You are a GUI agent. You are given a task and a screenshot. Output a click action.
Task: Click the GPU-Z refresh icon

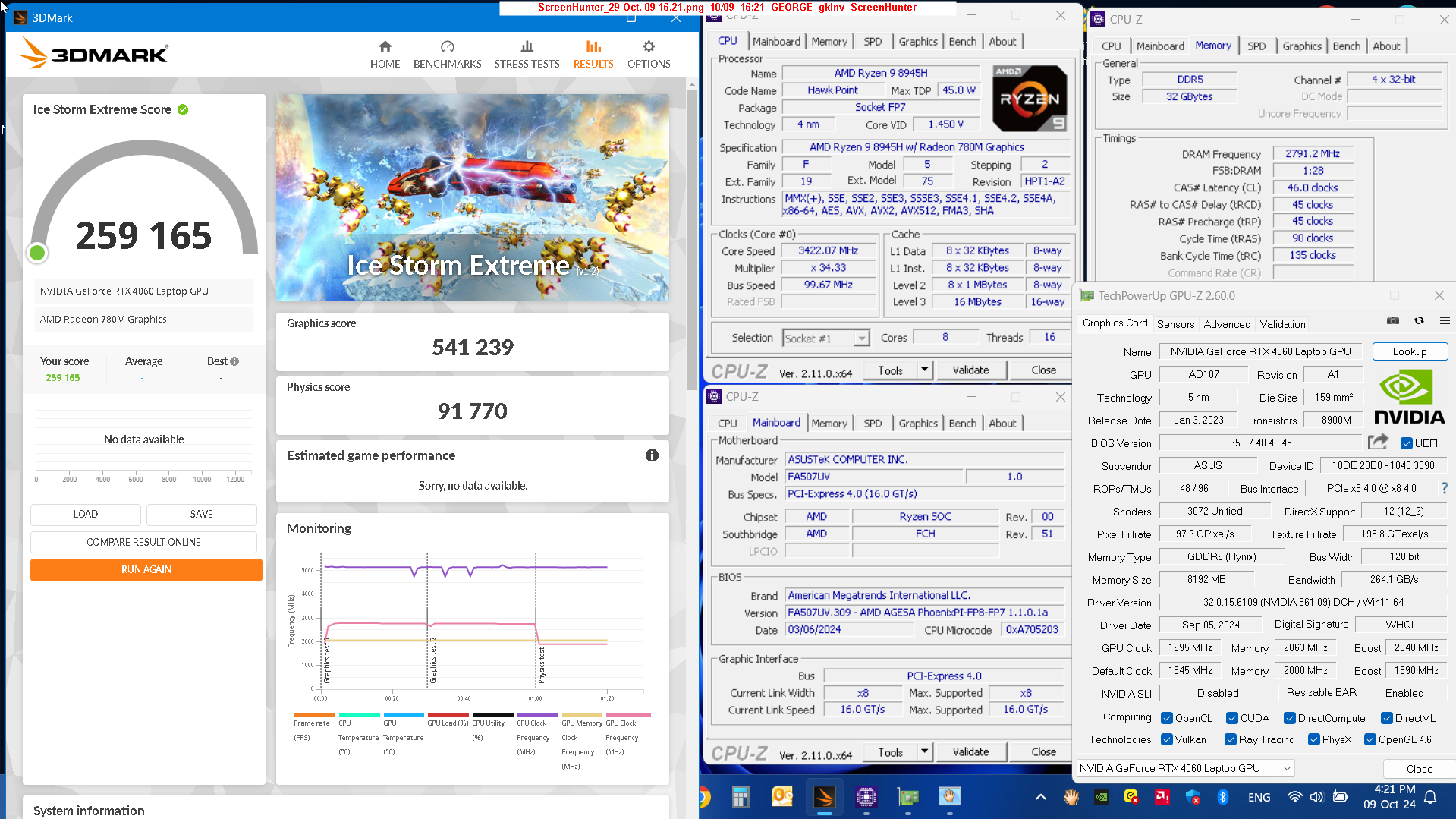click(x=1419, y=321)
